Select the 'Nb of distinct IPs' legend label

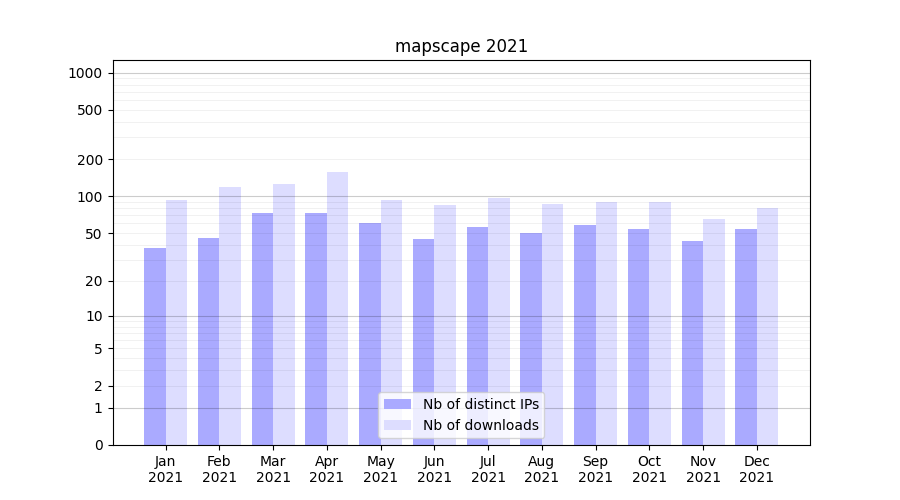[x=480, y=404]
